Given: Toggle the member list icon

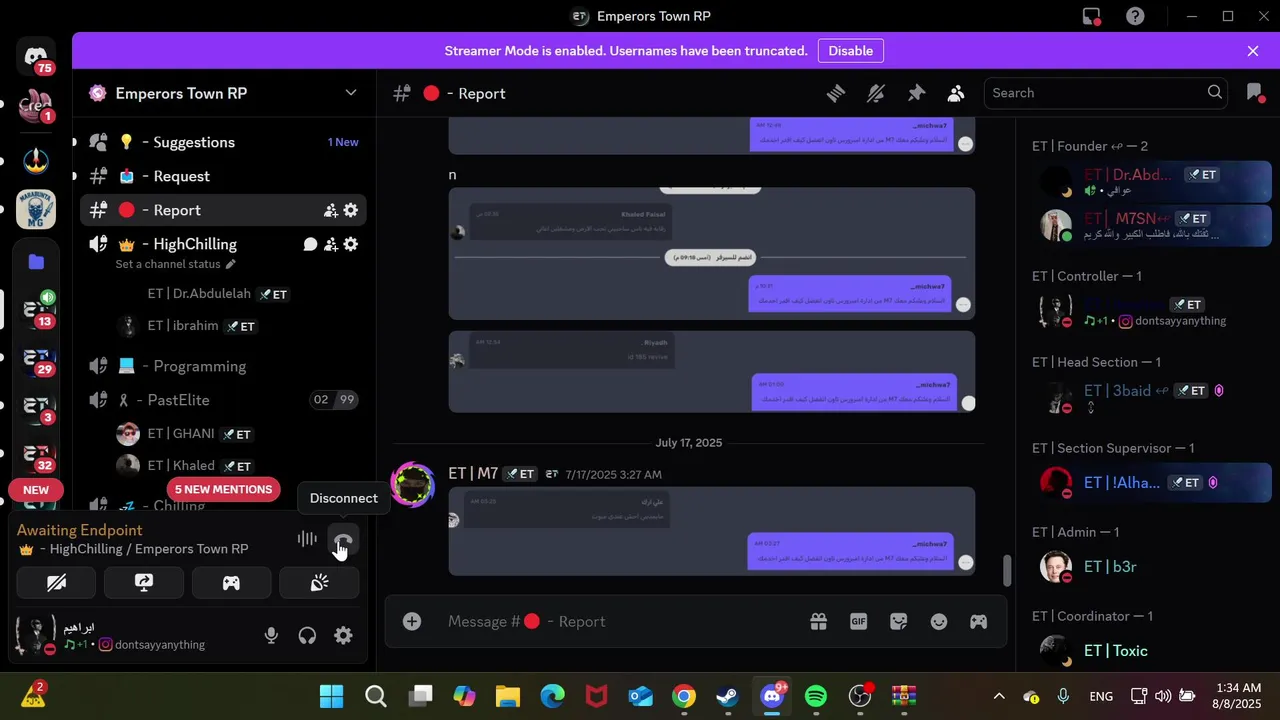Looking at the screenshot, I should [x=956, y=93].
